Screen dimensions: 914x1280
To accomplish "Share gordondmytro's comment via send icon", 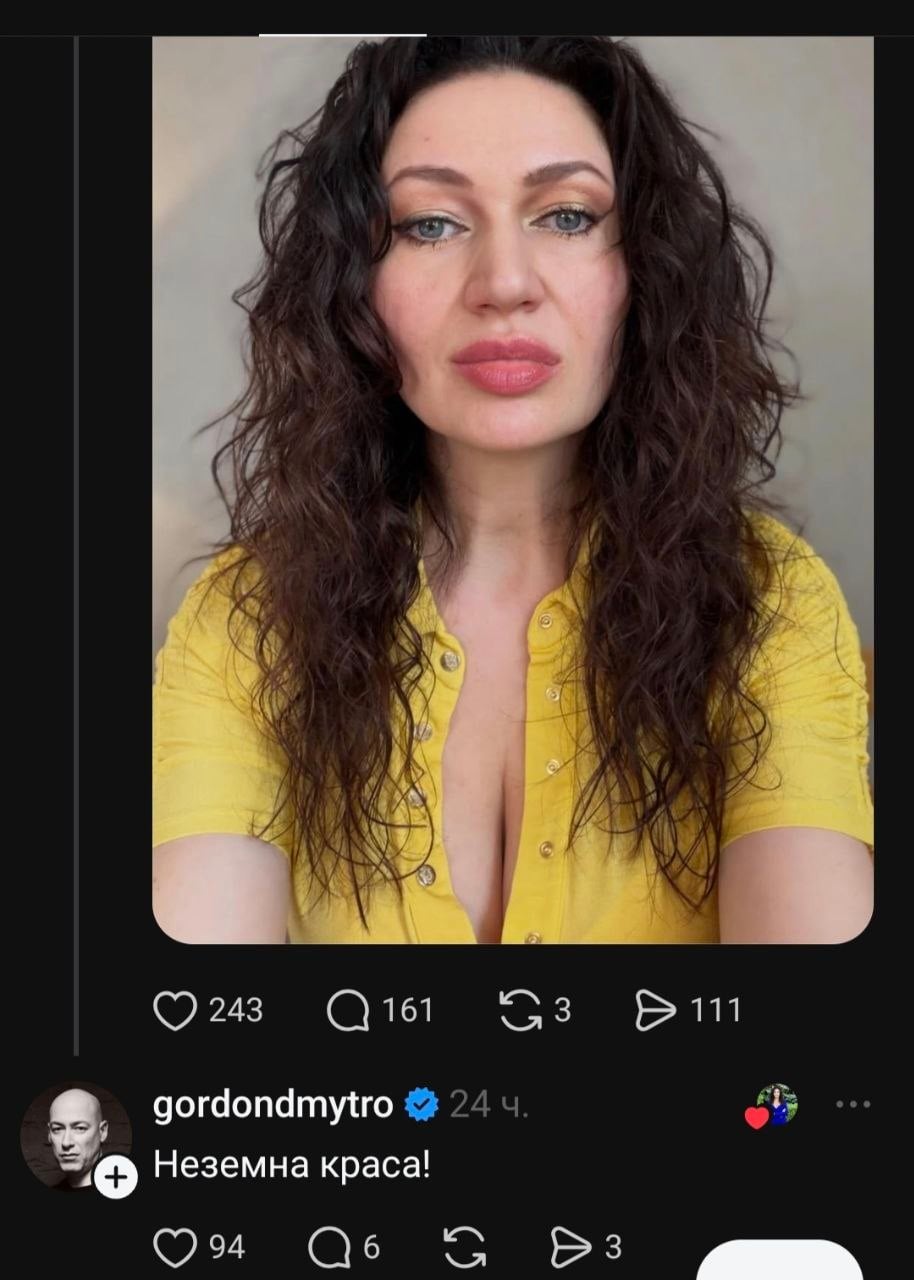I will coord(572,1247).
